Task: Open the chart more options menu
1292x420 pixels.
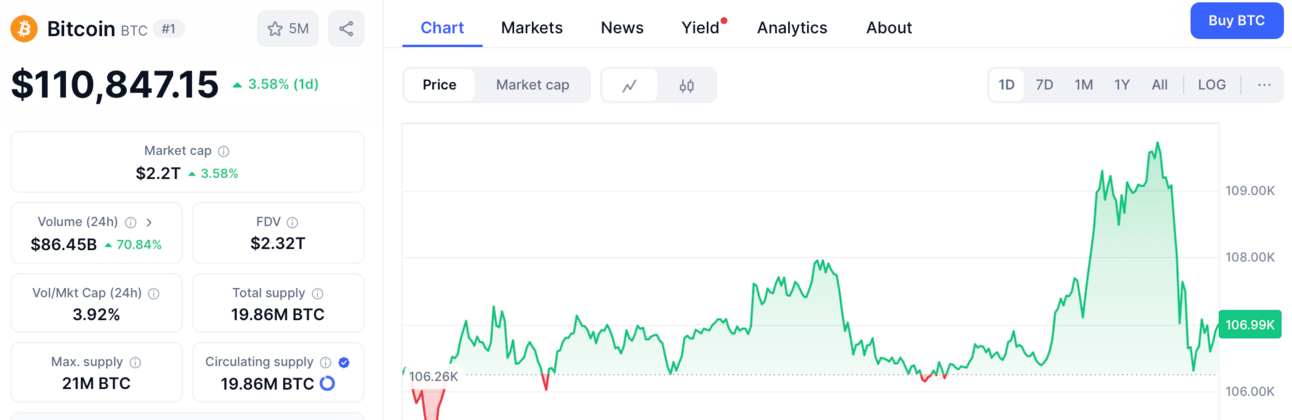Action: [1264, 85]
